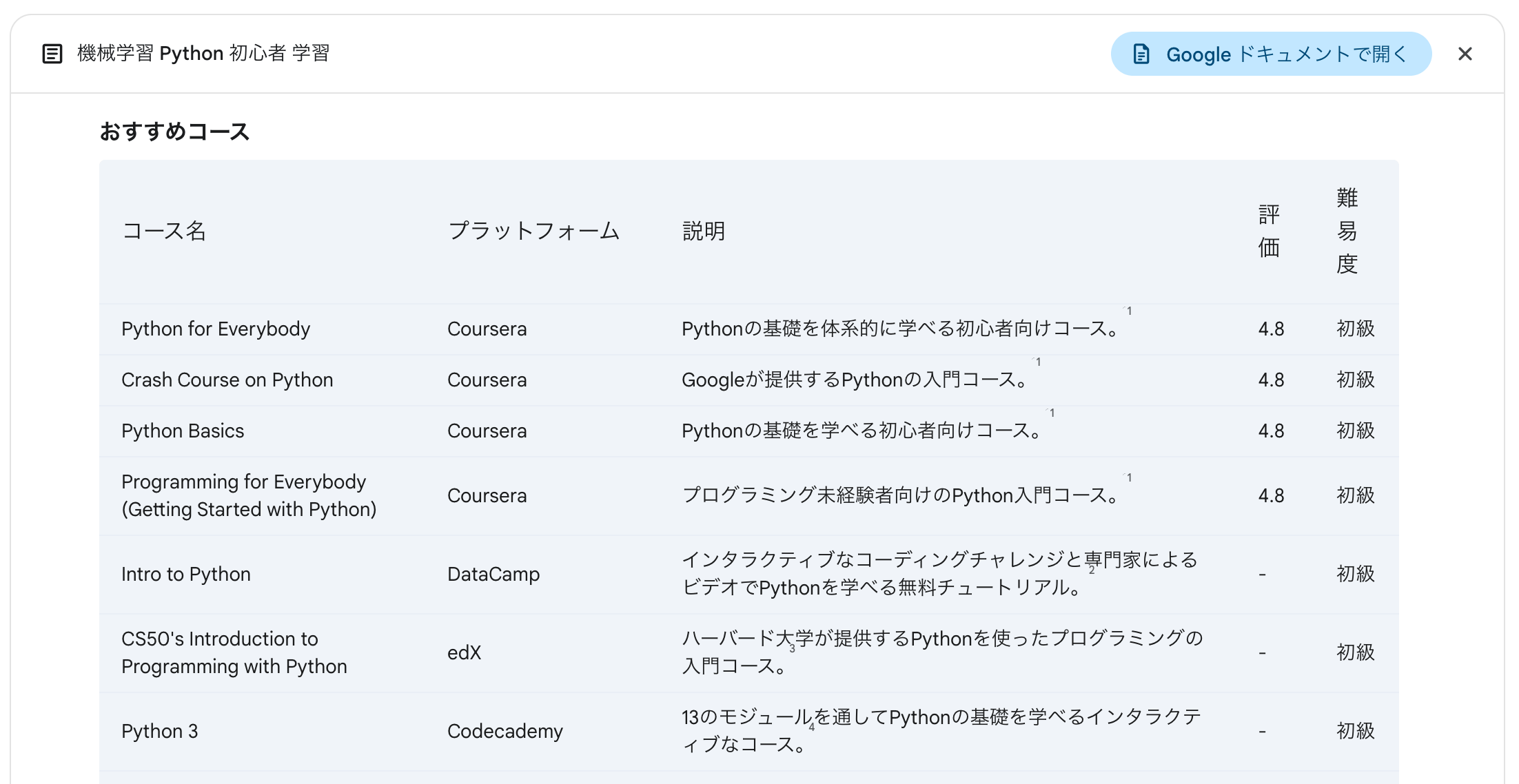Image resolution: width=1519 pixels, height=784 pixels.
Task: Click citation 3 in CS50 course description
Action: pos(792,649)
